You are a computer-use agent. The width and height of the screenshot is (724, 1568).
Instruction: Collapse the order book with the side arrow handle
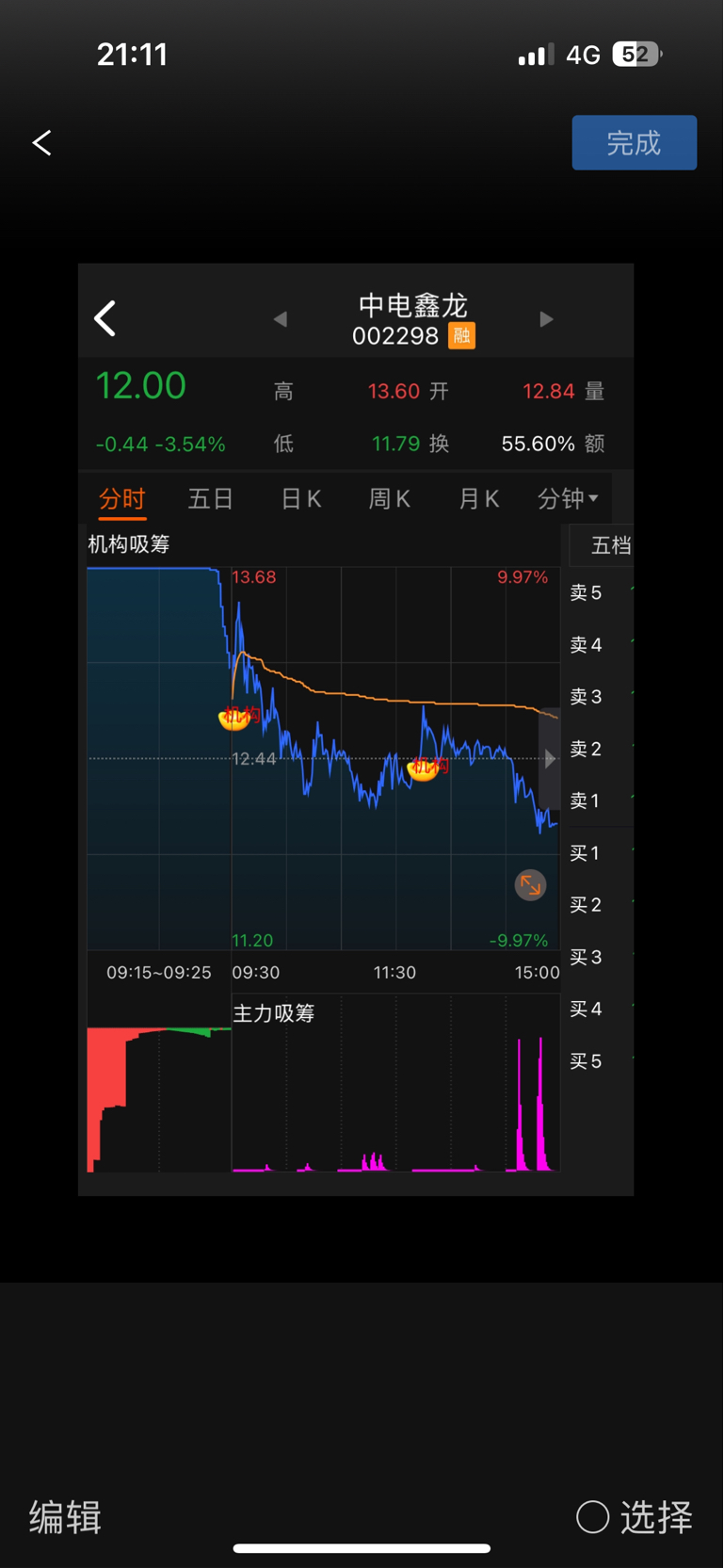tap(549, 759)
